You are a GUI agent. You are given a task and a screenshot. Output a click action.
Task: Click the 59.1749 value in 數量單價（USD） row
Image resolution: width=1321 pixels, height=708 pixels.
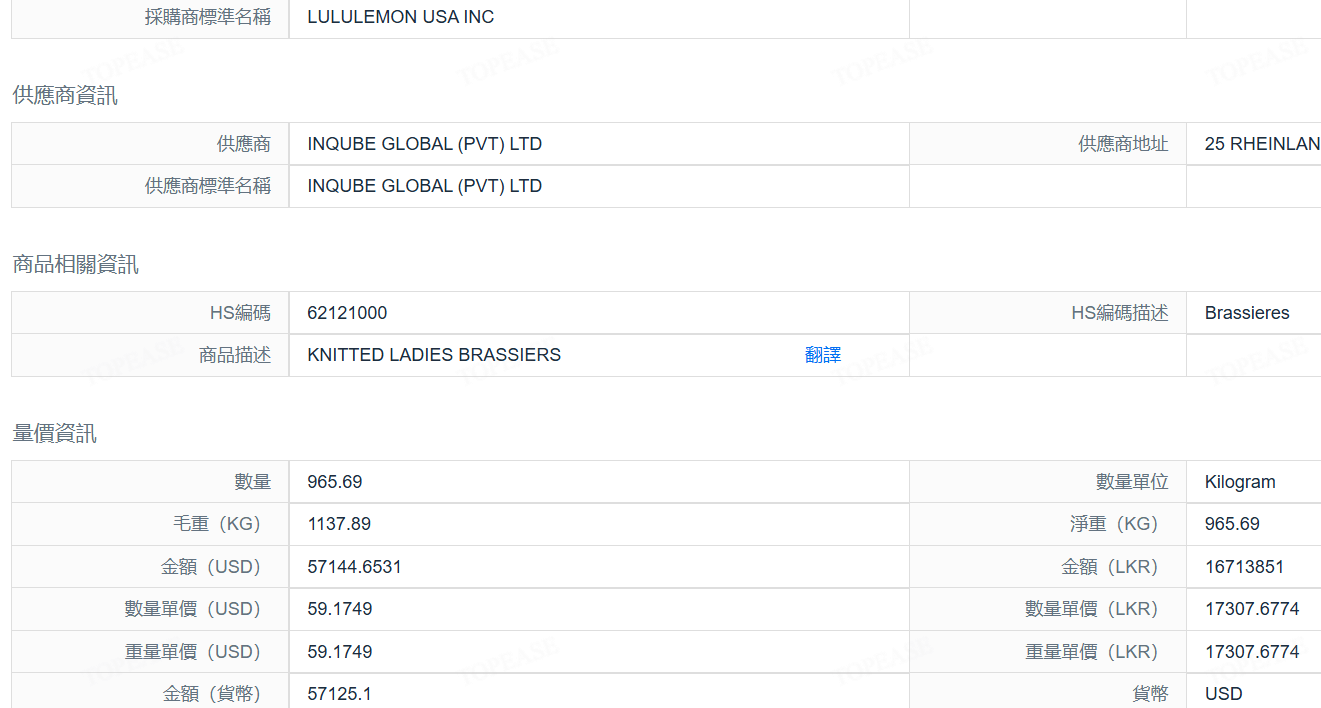pyautogui.click(x=340, y=609)
